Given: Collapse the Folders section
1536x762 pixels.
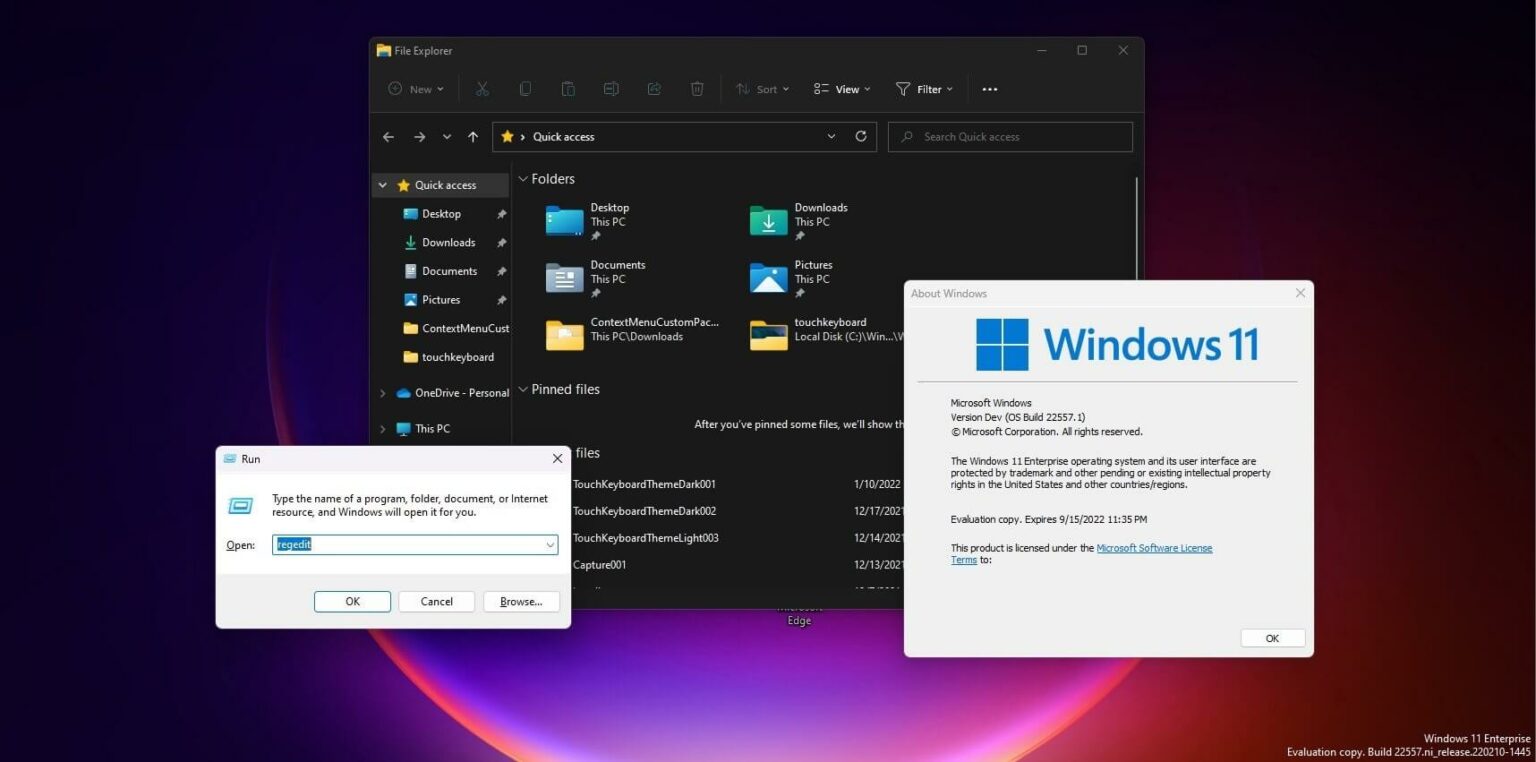Looking at the screenshot, I should [x=523, y=178].
